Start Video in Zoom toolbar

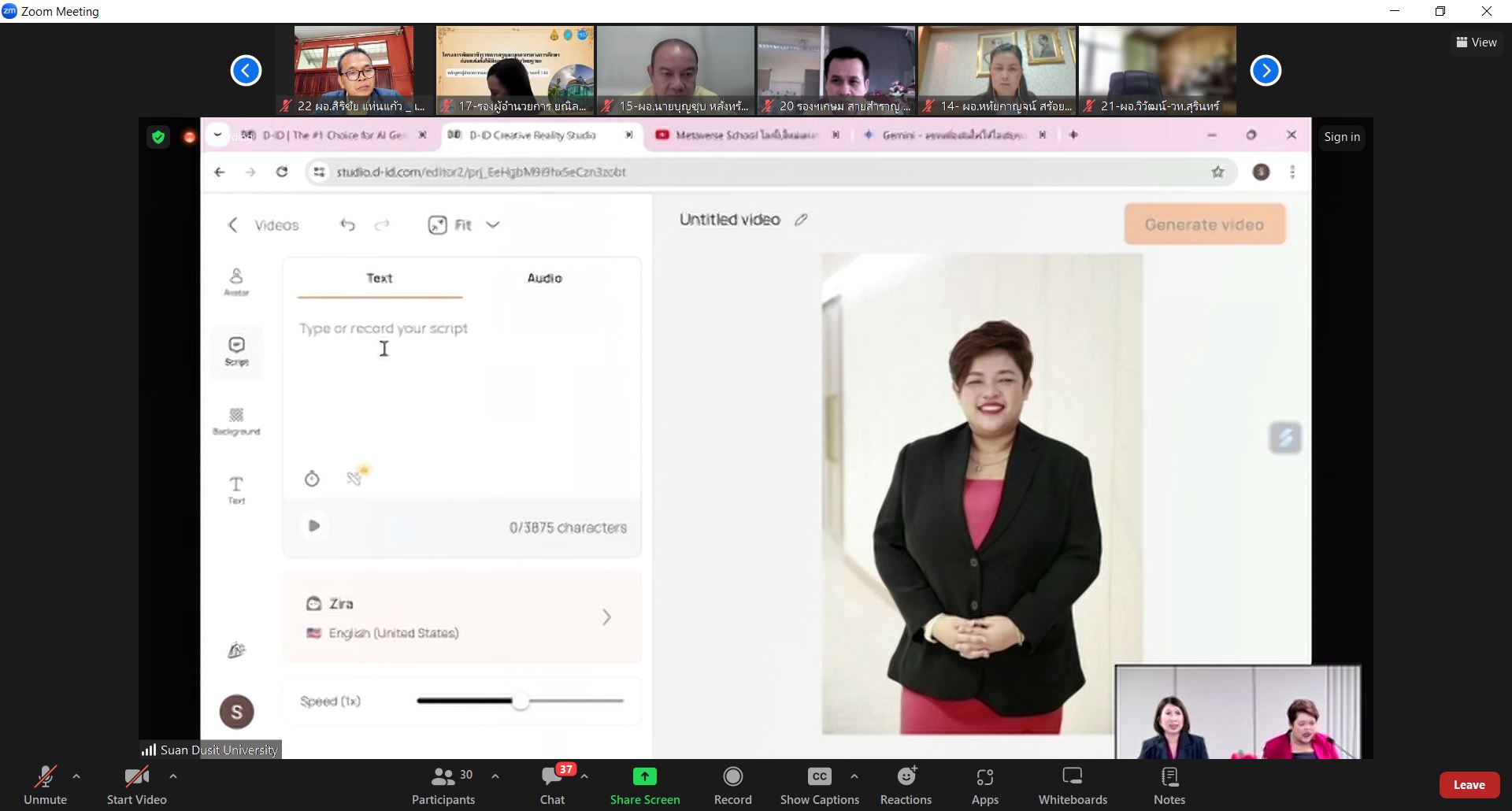point(136,786)
